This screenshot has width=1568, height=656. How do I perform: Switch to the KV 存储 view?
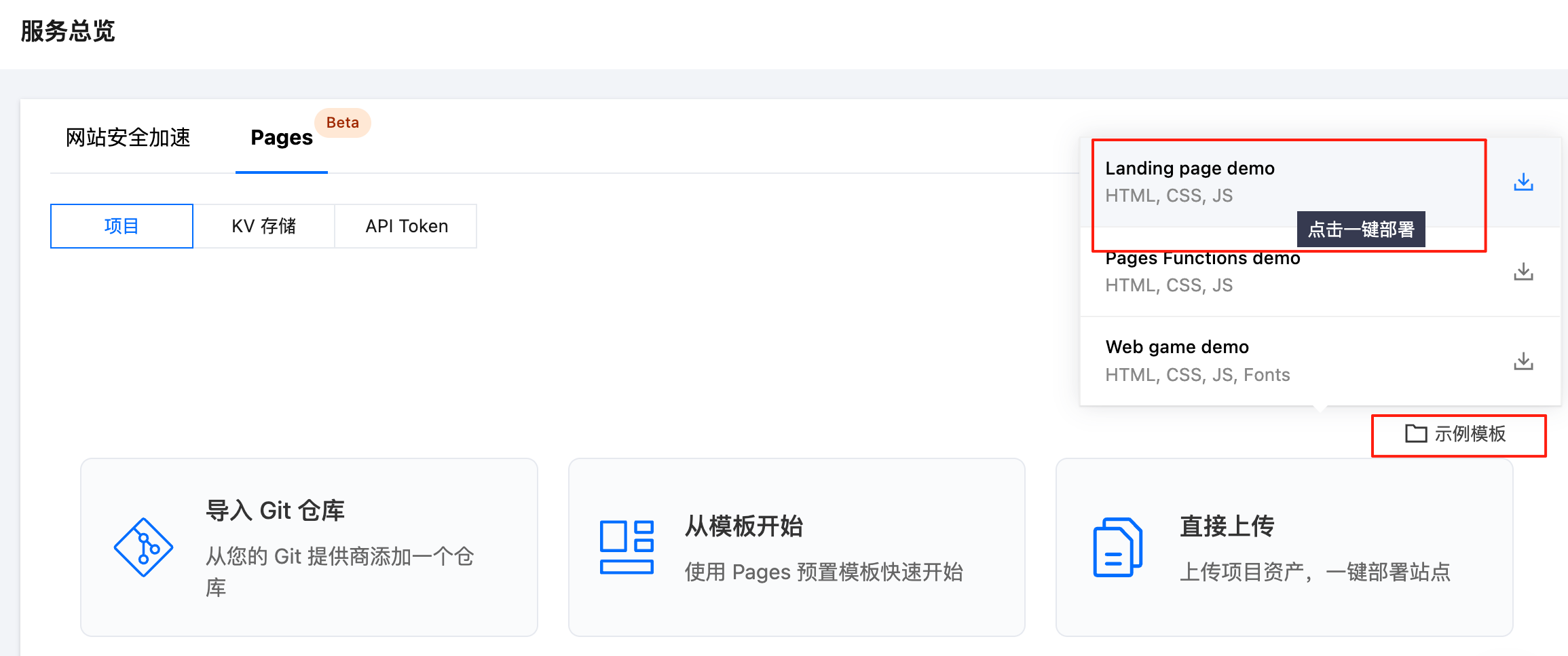tap(263, 226)
